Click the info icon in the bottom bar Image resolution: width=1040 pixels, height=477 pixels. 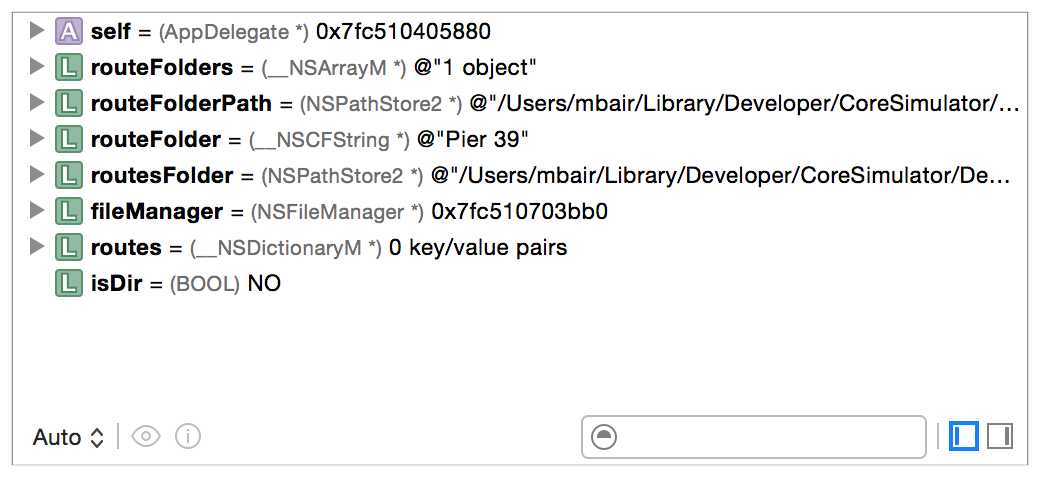pos(188,437)
